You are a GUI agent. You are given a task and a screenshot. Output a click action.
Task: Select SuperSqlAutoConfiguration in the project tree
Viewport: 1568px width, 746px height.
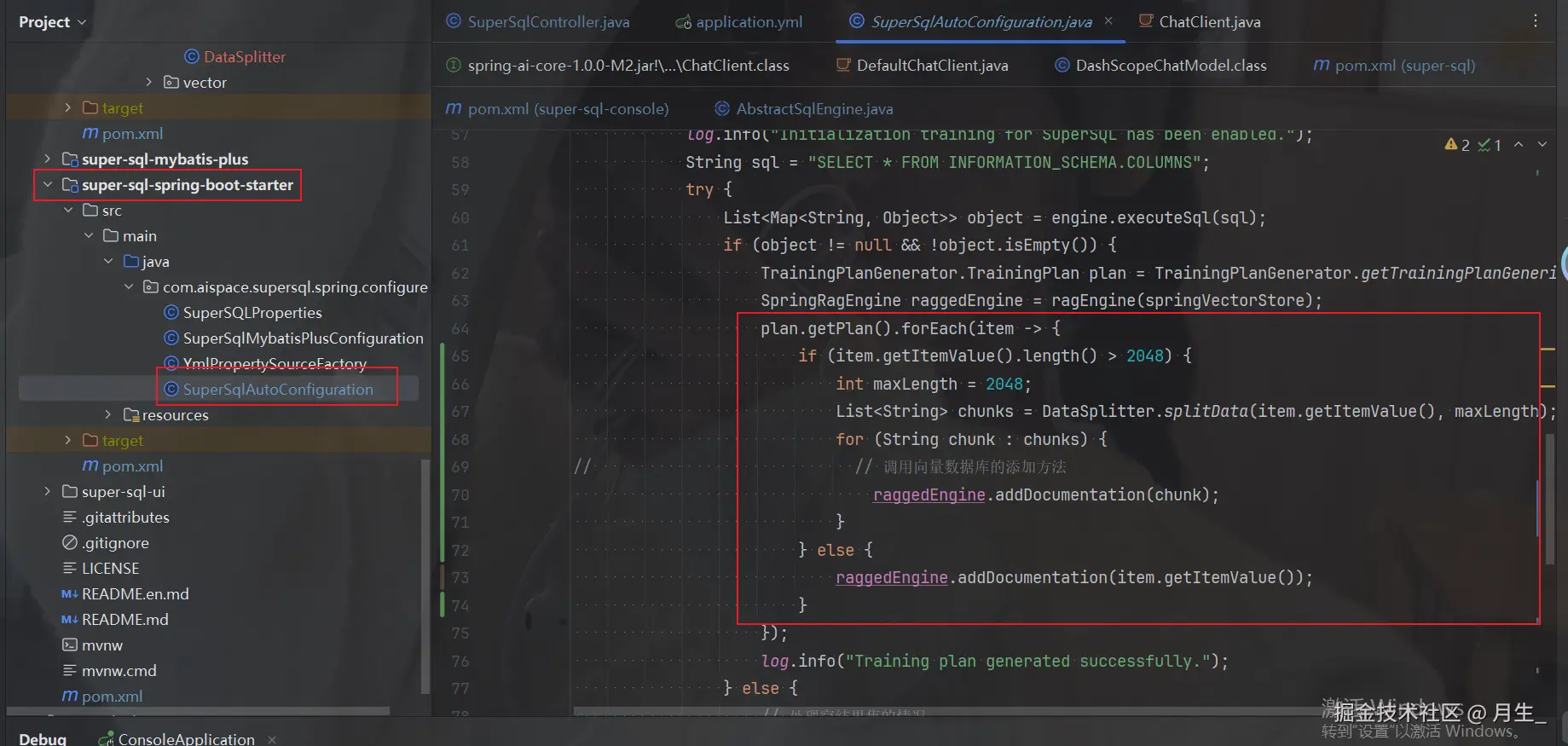point(278,390)
